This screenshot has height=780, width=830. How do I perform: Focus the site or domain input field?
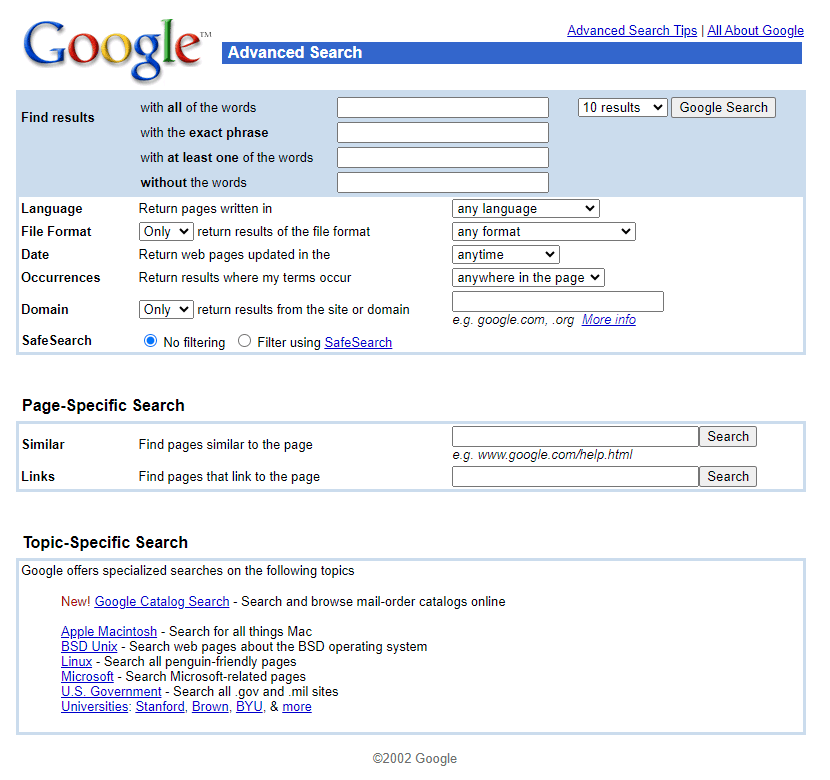tap(557, 301)
